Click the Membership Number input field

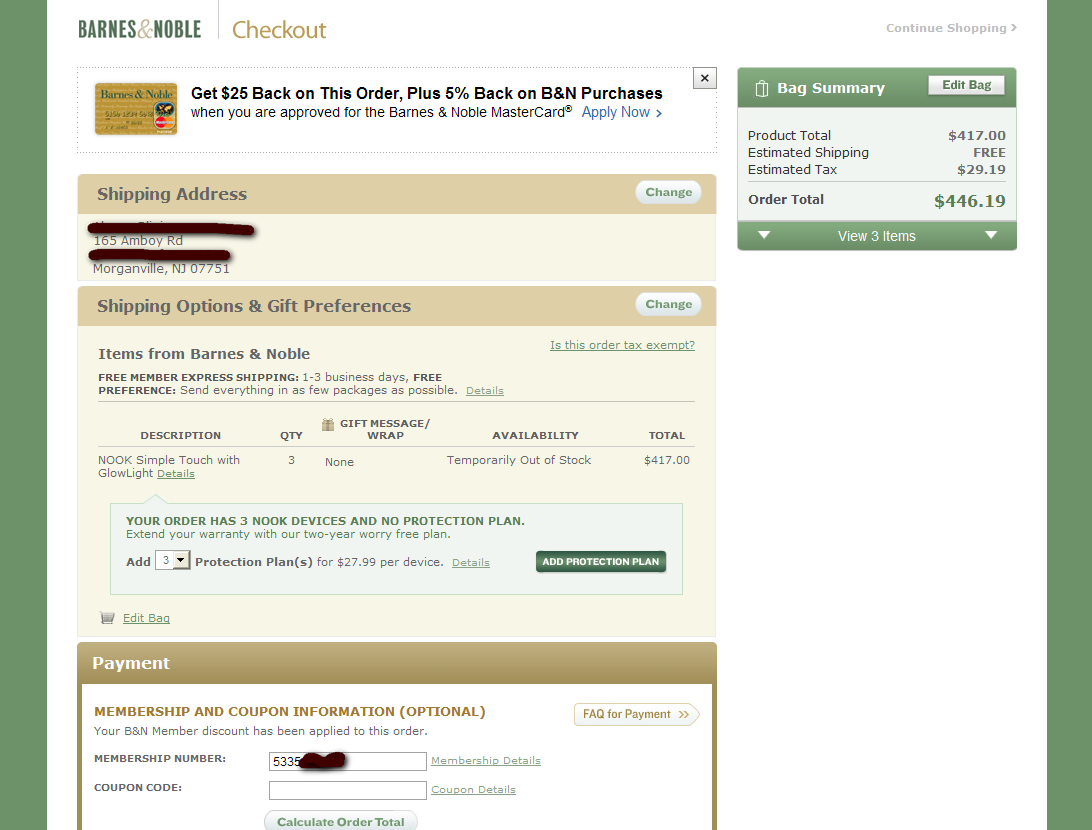pyautogui.click(x=348, y=761)
